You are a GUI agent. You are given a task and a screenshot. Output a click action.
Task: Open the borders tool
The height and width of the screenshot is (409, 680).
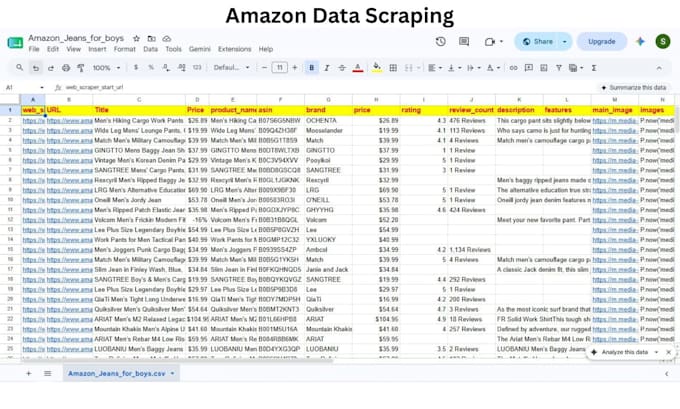coord(393,68)
